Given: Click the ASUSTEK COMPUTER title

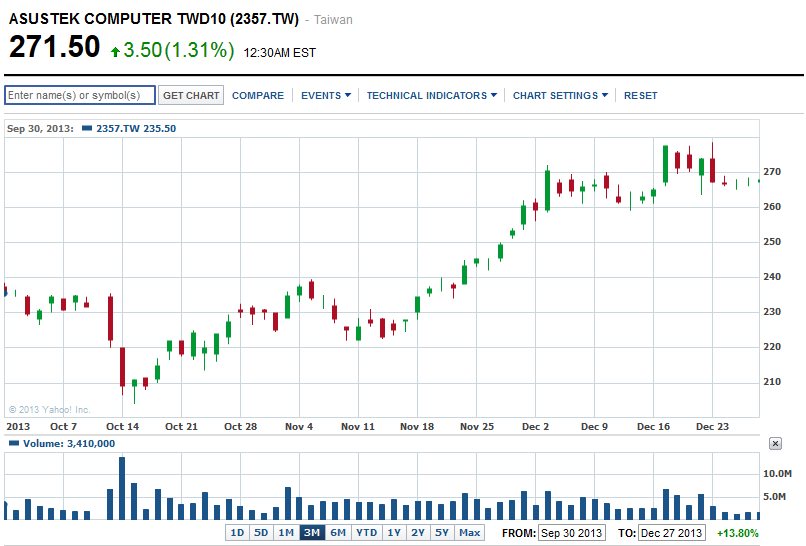Looking at the screenshot, I should point(154,19).
